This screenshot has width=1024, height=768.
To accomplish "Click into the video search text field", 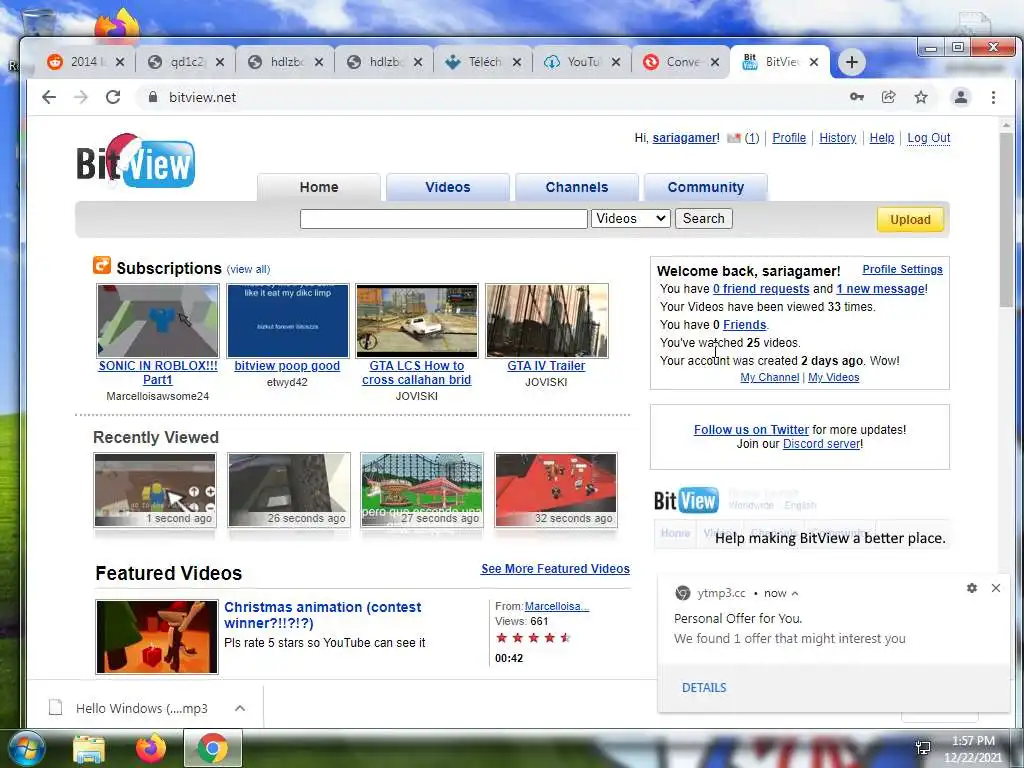I will pyautogui.click(x=443, y=219).
